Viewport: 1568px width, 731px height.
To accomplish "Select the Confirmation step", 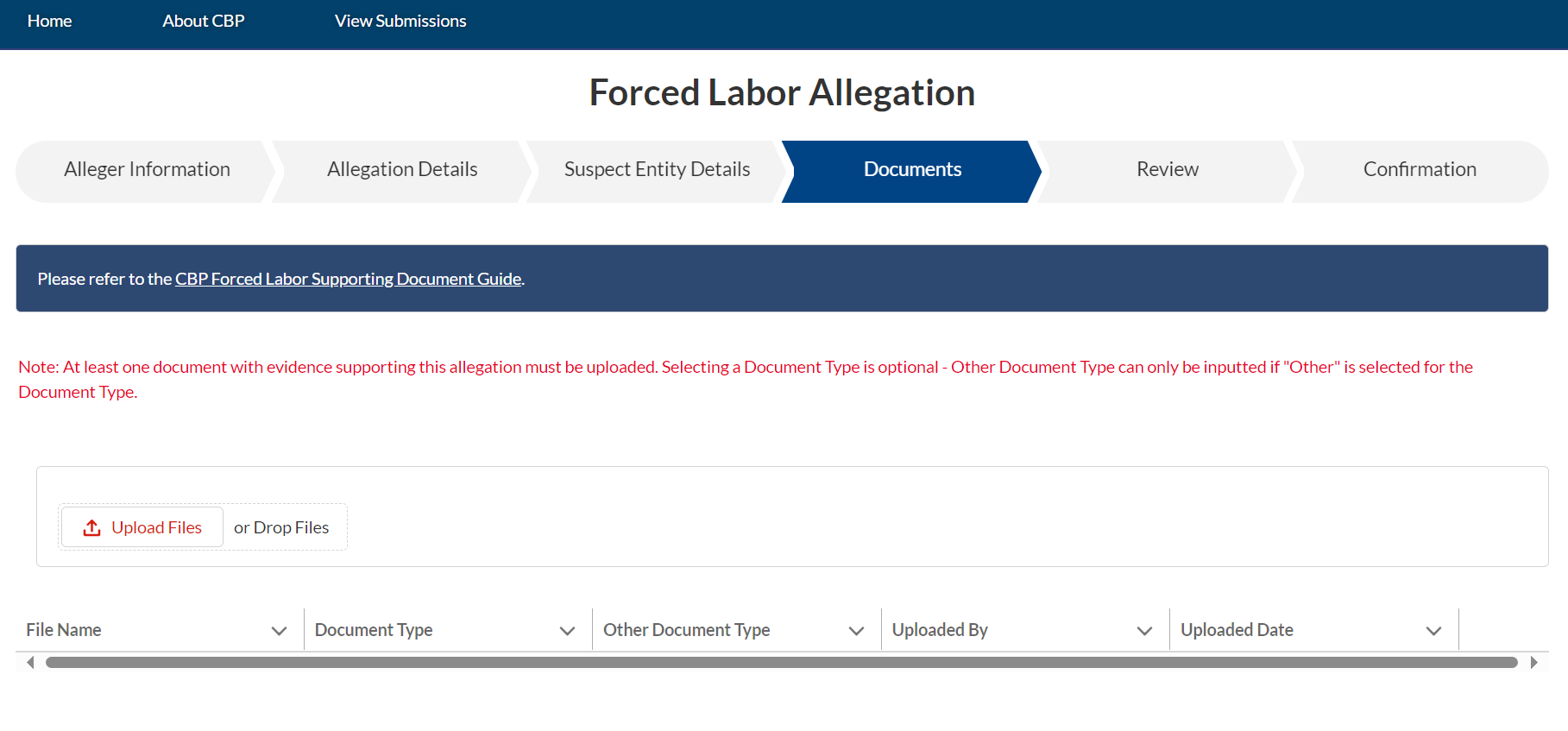I will coord(1420,170).
